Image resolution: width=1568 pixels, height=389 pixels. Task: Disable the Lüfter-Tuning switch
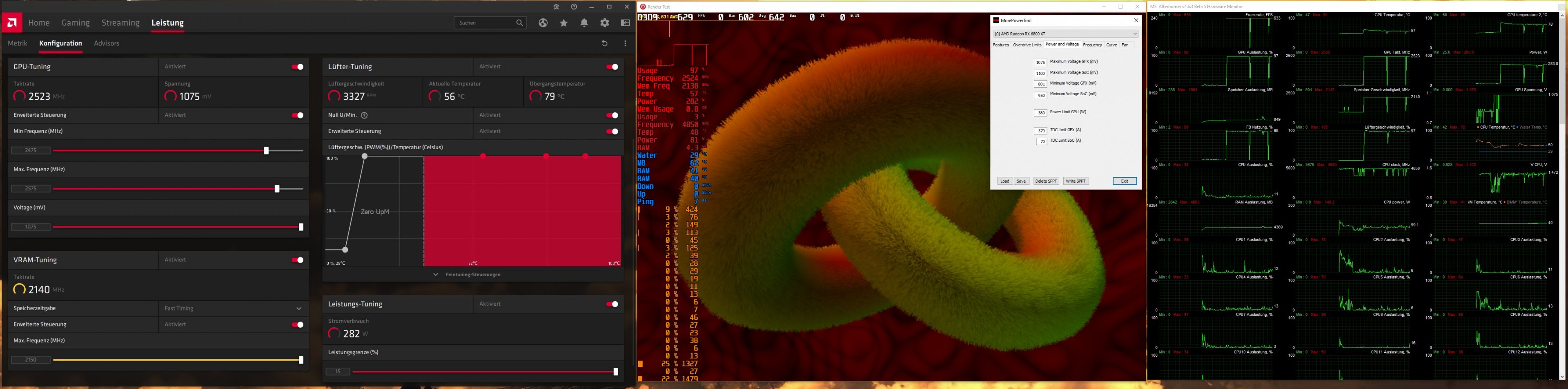click(612, 67)
